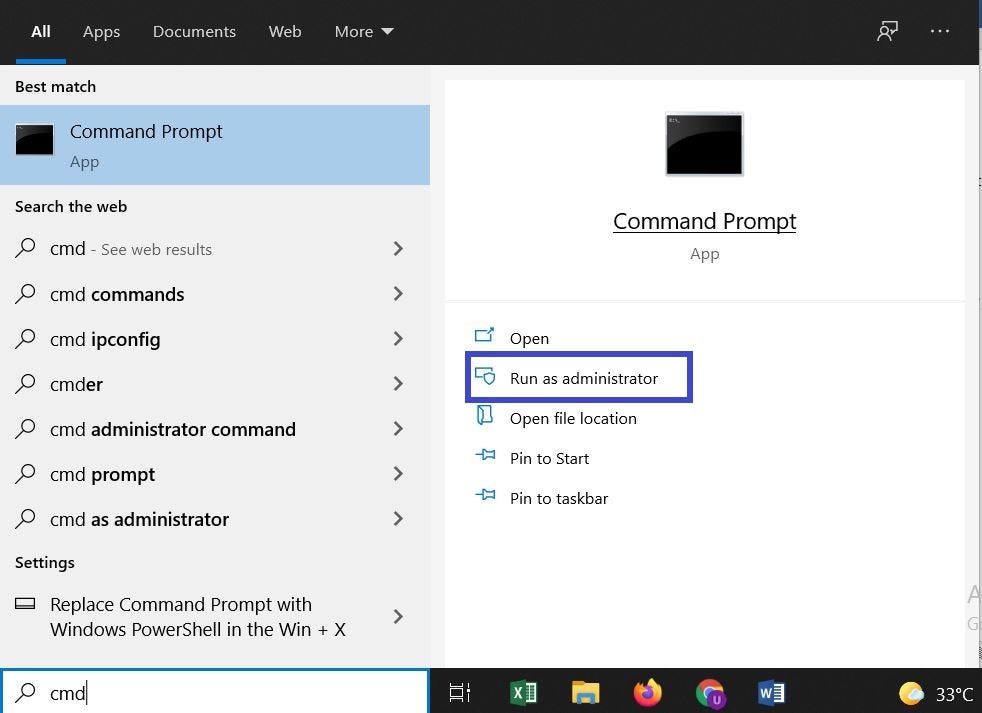Switch to the Apps tab

click(x=101, y=31)
